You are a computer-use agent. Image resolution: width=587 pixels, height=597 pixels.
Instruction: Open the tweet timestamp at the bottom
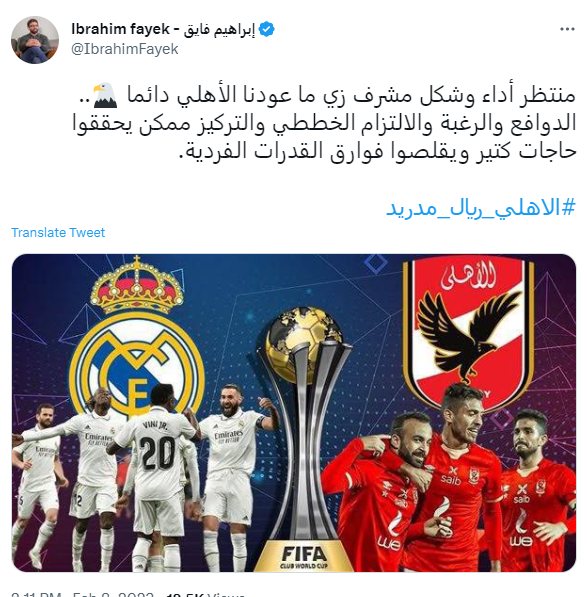(83, 594)
